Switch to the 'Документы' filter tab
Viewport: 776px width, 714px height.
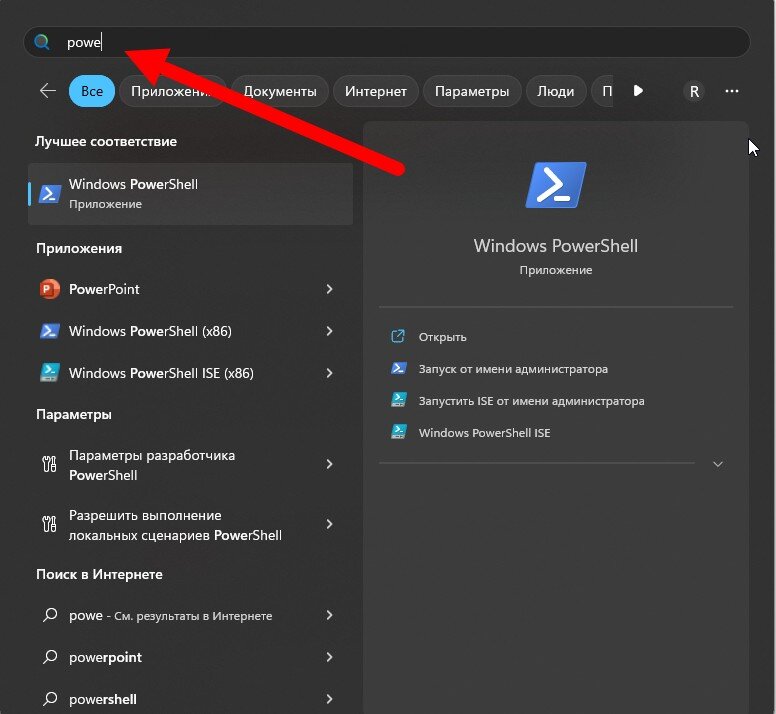pos(280,91)
